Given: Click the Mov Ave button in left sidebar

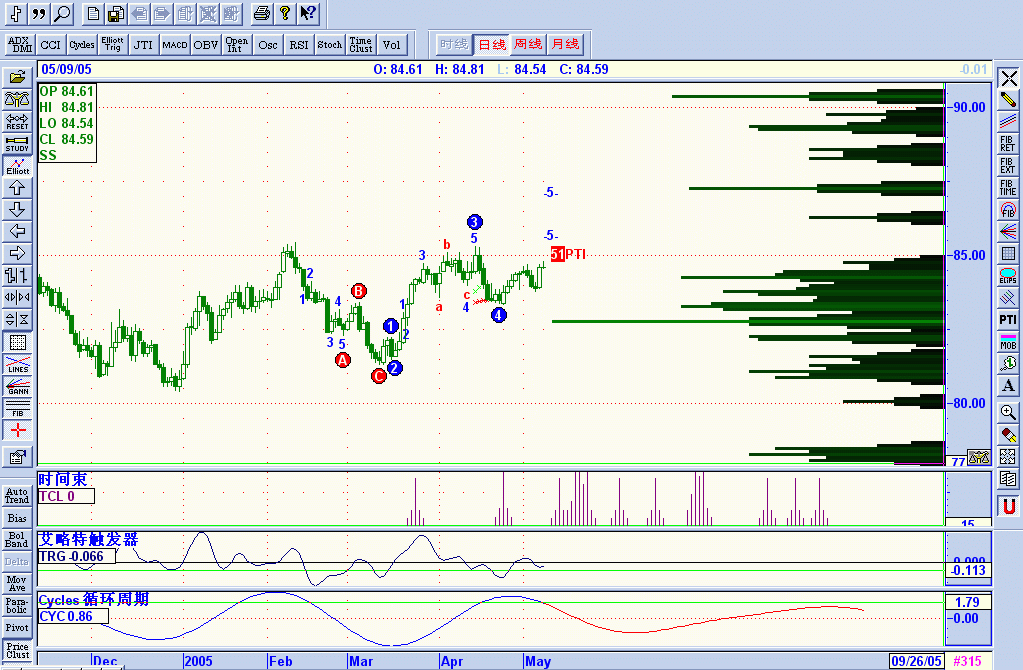Looking at the screenshot, I should [17, 583].
